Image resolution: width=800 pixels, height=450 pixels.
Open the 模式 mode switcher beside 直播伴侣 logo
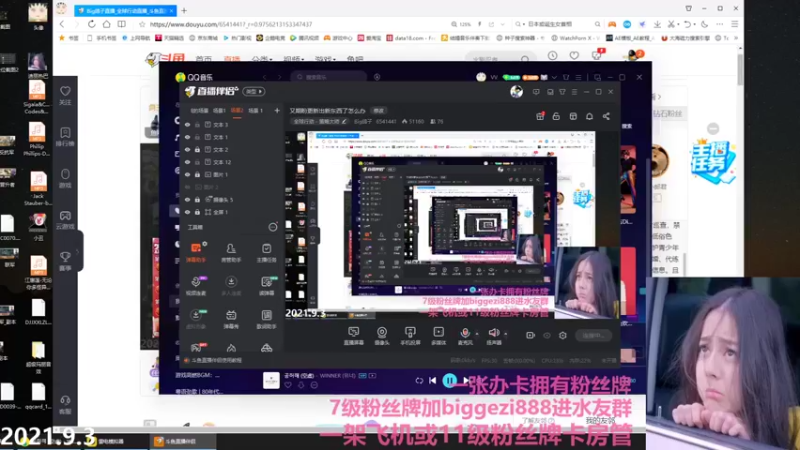click(254, 91)
